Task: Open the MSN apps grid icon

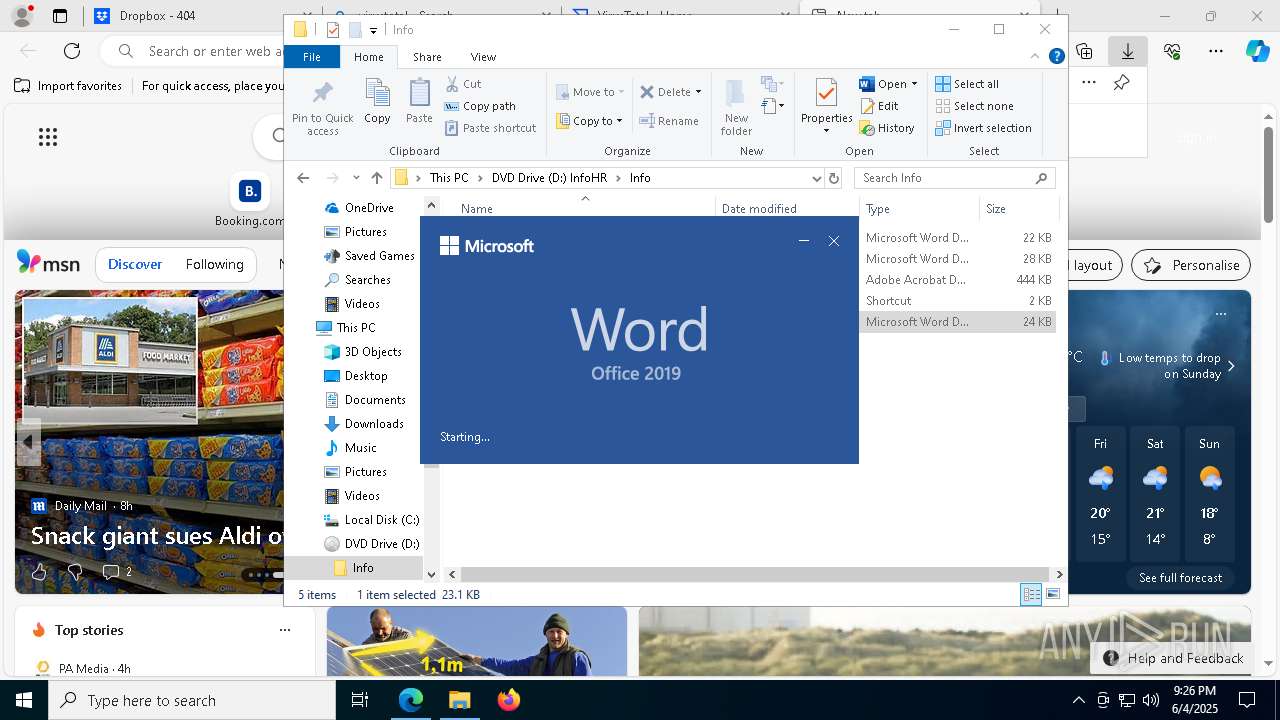Action: (x=48, y=137)
